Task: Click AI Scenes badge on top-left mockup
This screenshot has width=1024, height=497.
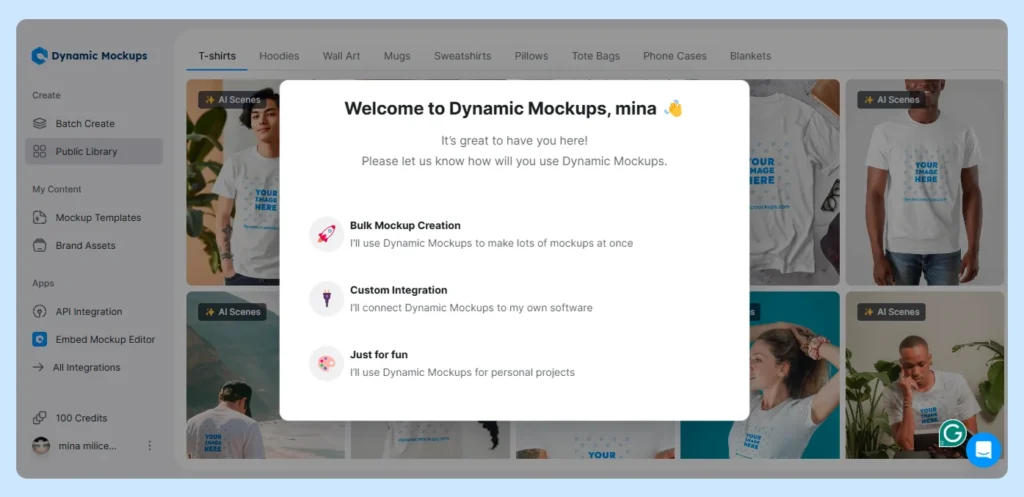Action: (x=232, y=100)
